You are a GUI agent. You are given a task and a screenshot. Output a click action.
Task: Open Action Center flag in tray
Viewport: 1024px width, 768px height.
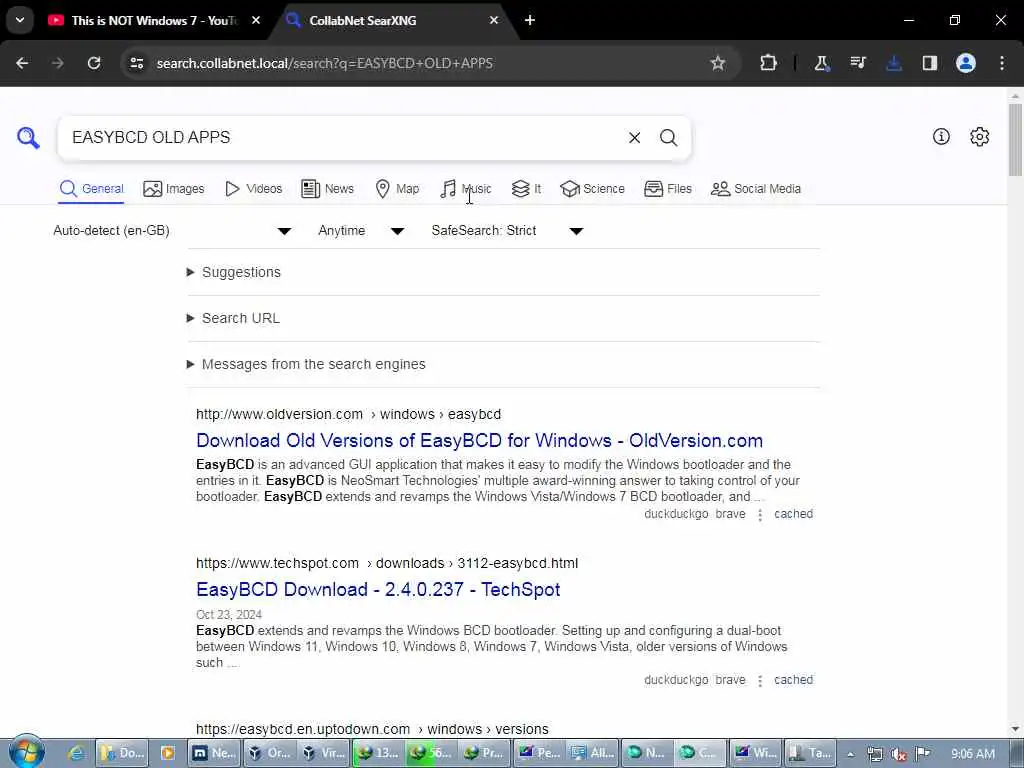pyautogui.click(x=922, y=753)
